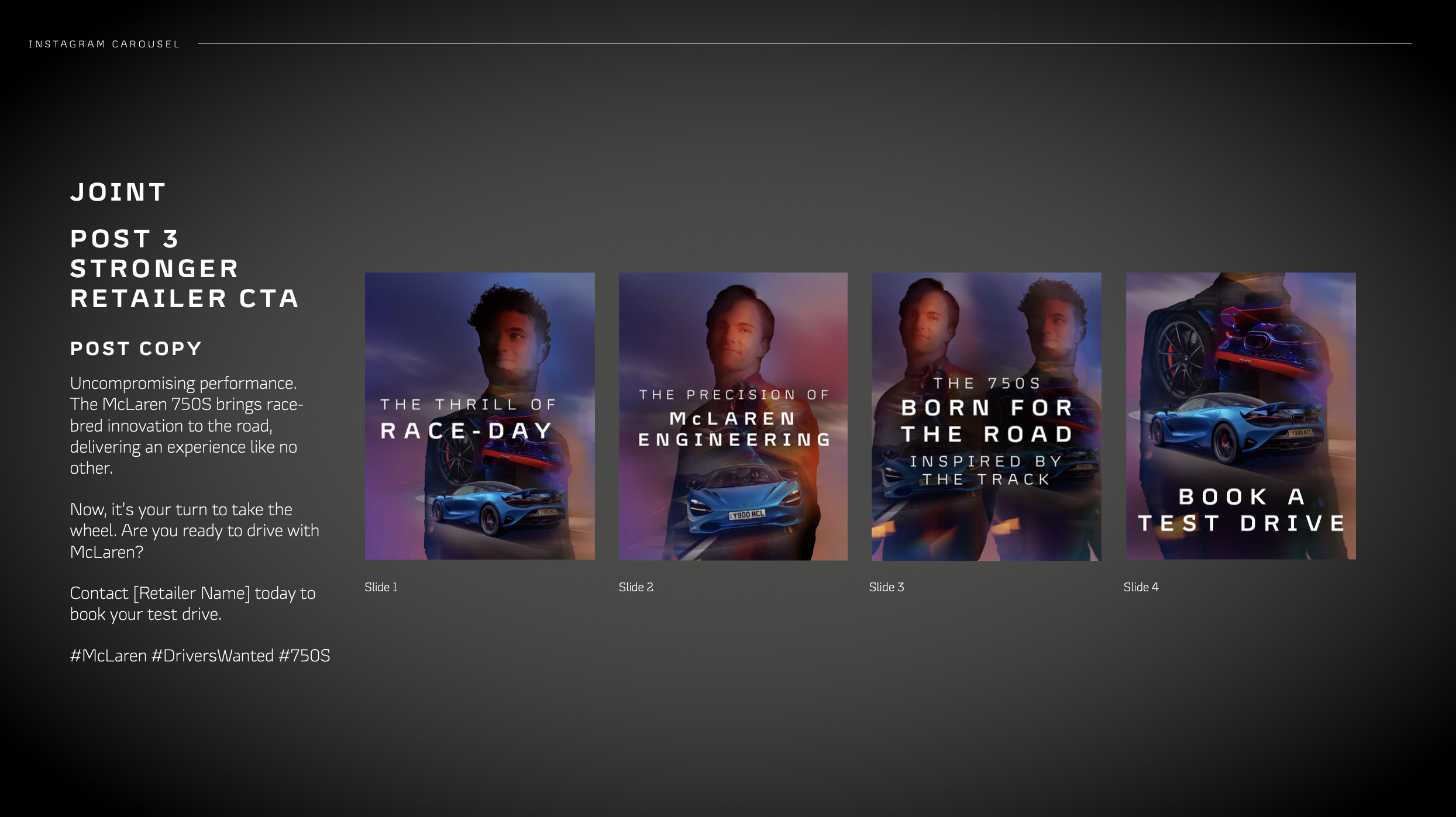The image size is (1456, 817).
Task: Click the 'POST 3 STRONGER RETAILER CTA' title
Action: coord(185,268)
